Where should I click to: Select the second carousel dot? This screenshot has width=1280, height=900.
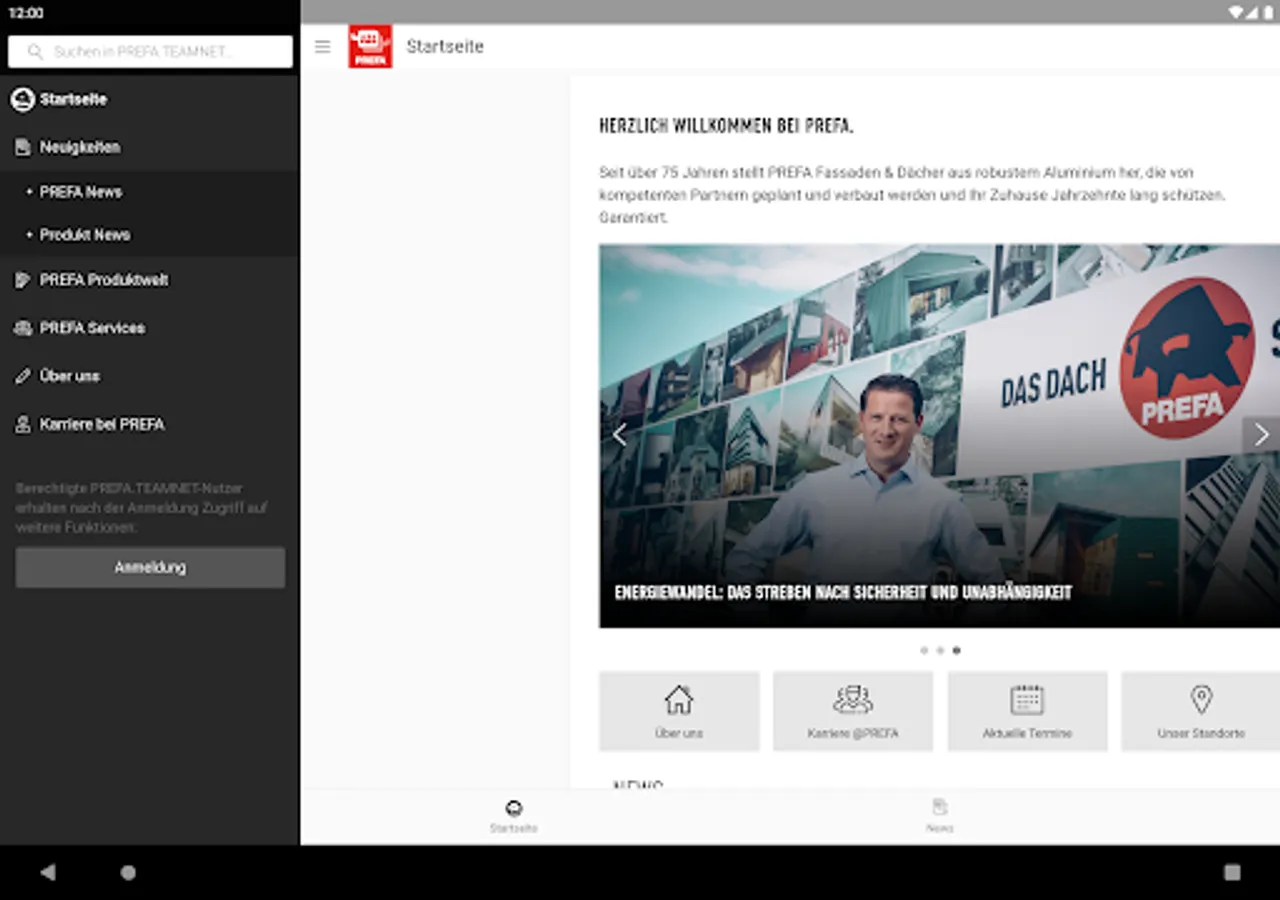click(940, 650)
